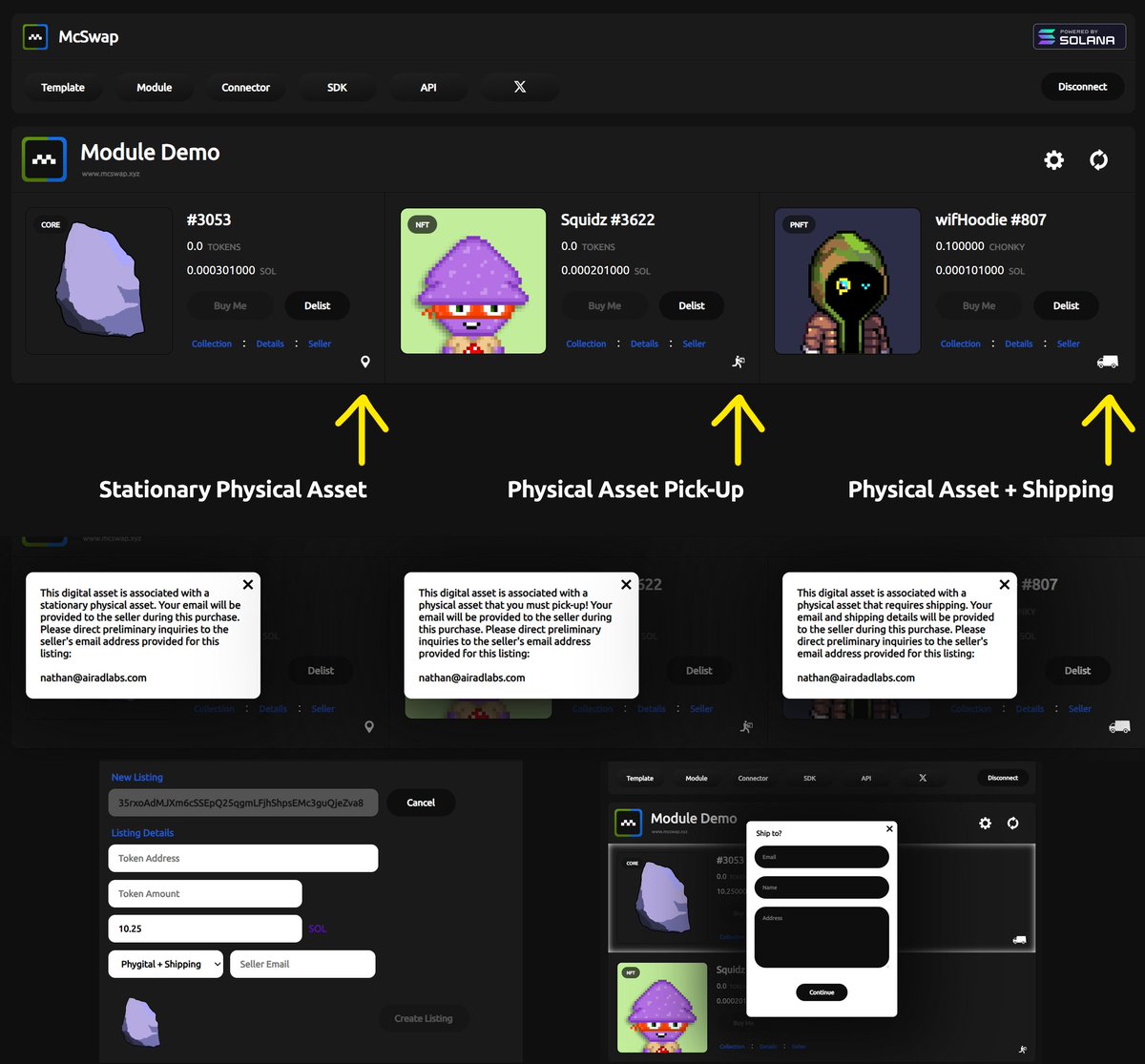Screen dimensions: 1145x1064
Task: Cancel the New Listing form
Action: click(x=421, y=803)
